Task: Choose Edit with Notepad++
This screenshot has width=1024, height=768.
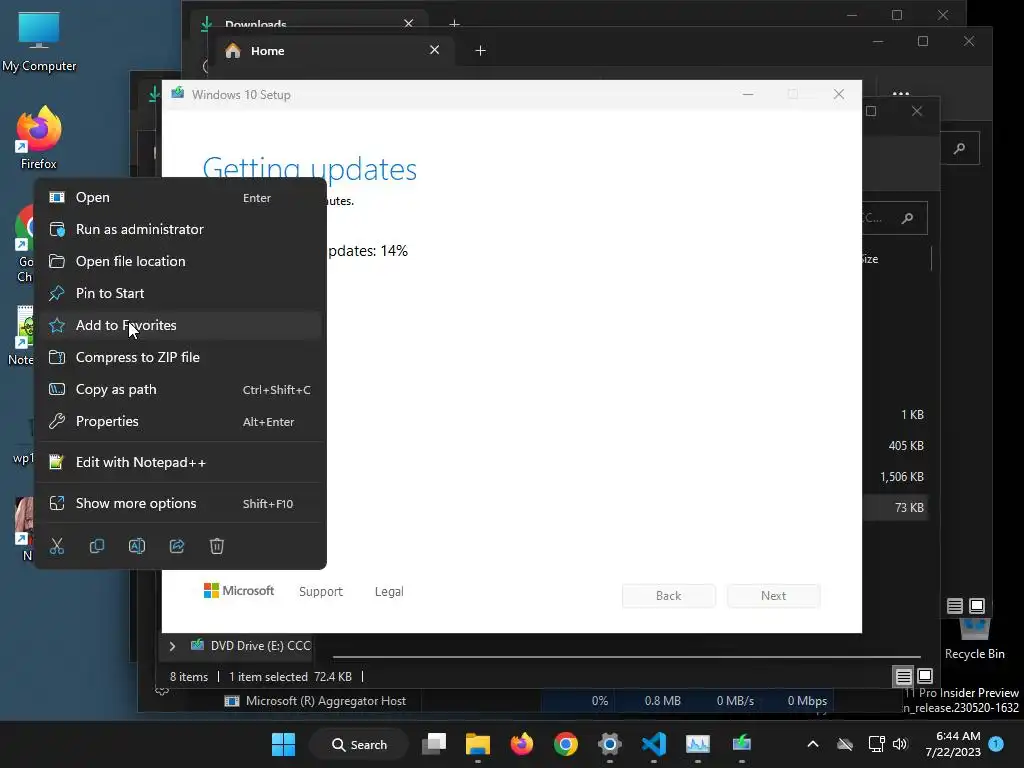Action: [x=180, y=462]
